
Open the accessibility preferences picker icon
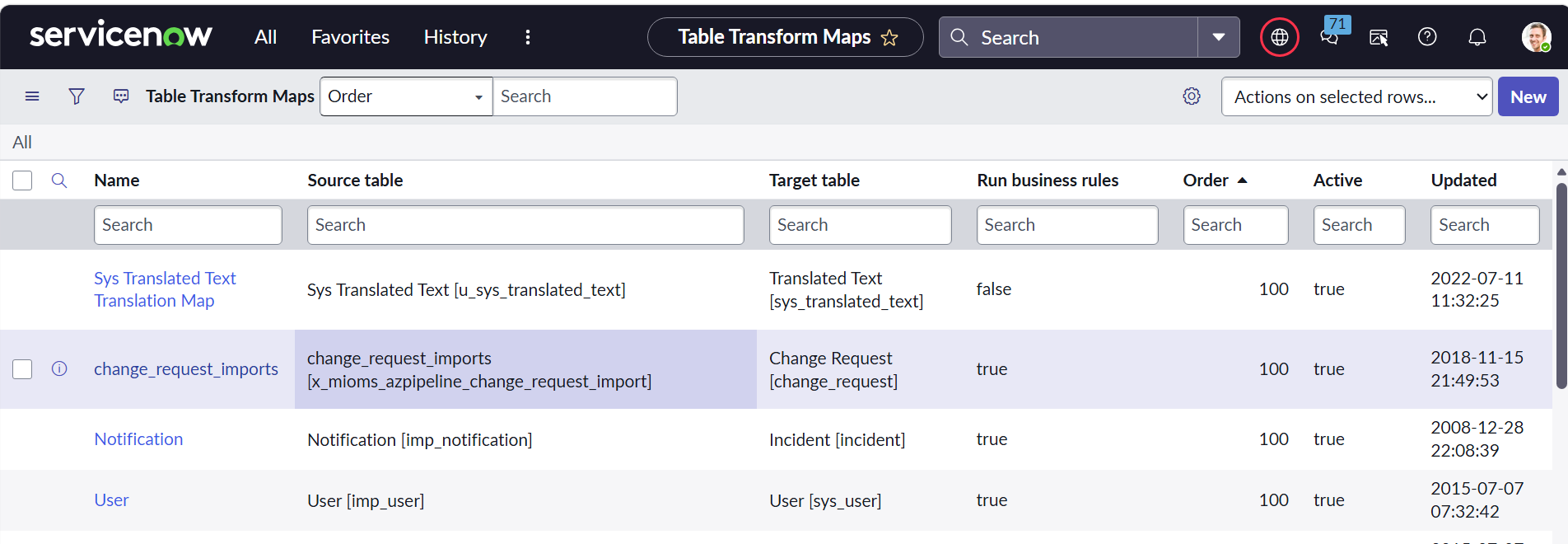click(1379, 37)
